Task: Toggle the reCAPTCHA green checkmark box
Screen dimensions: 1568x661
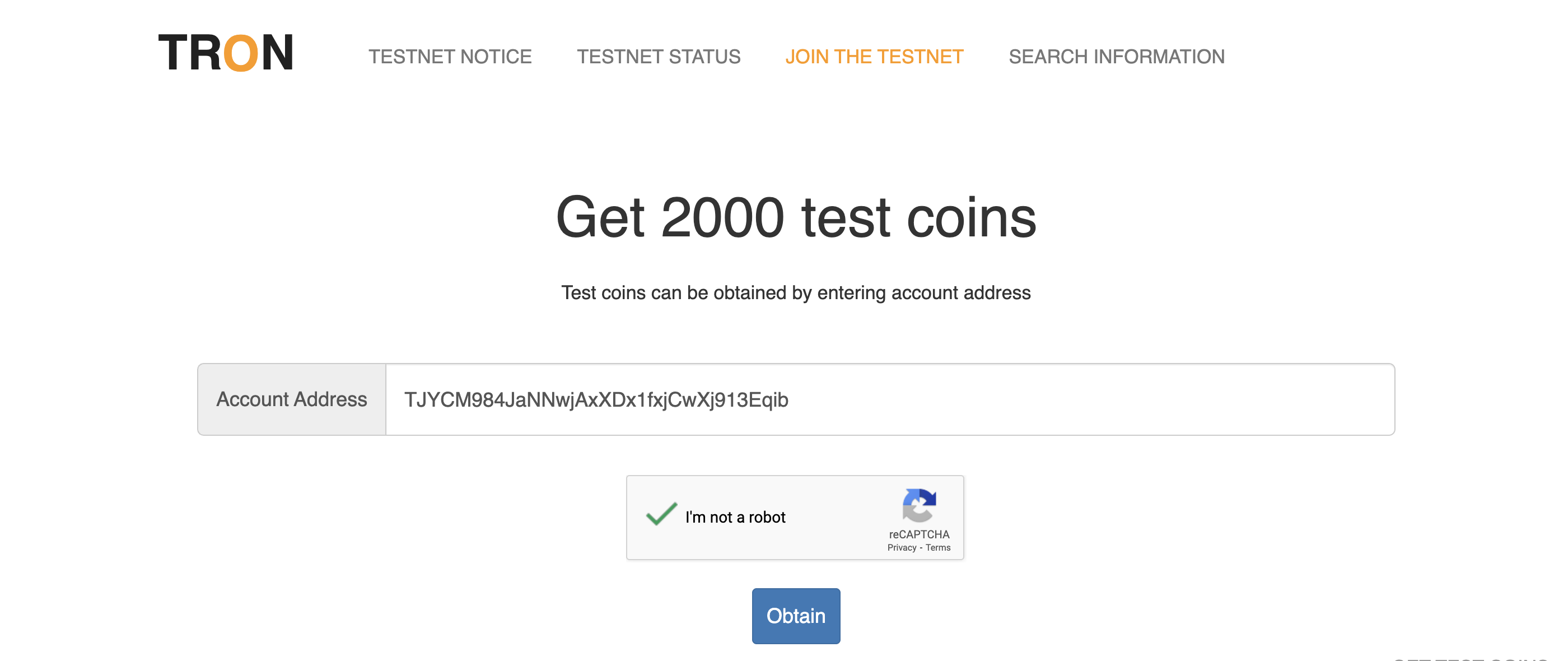Action: point(661,514)
